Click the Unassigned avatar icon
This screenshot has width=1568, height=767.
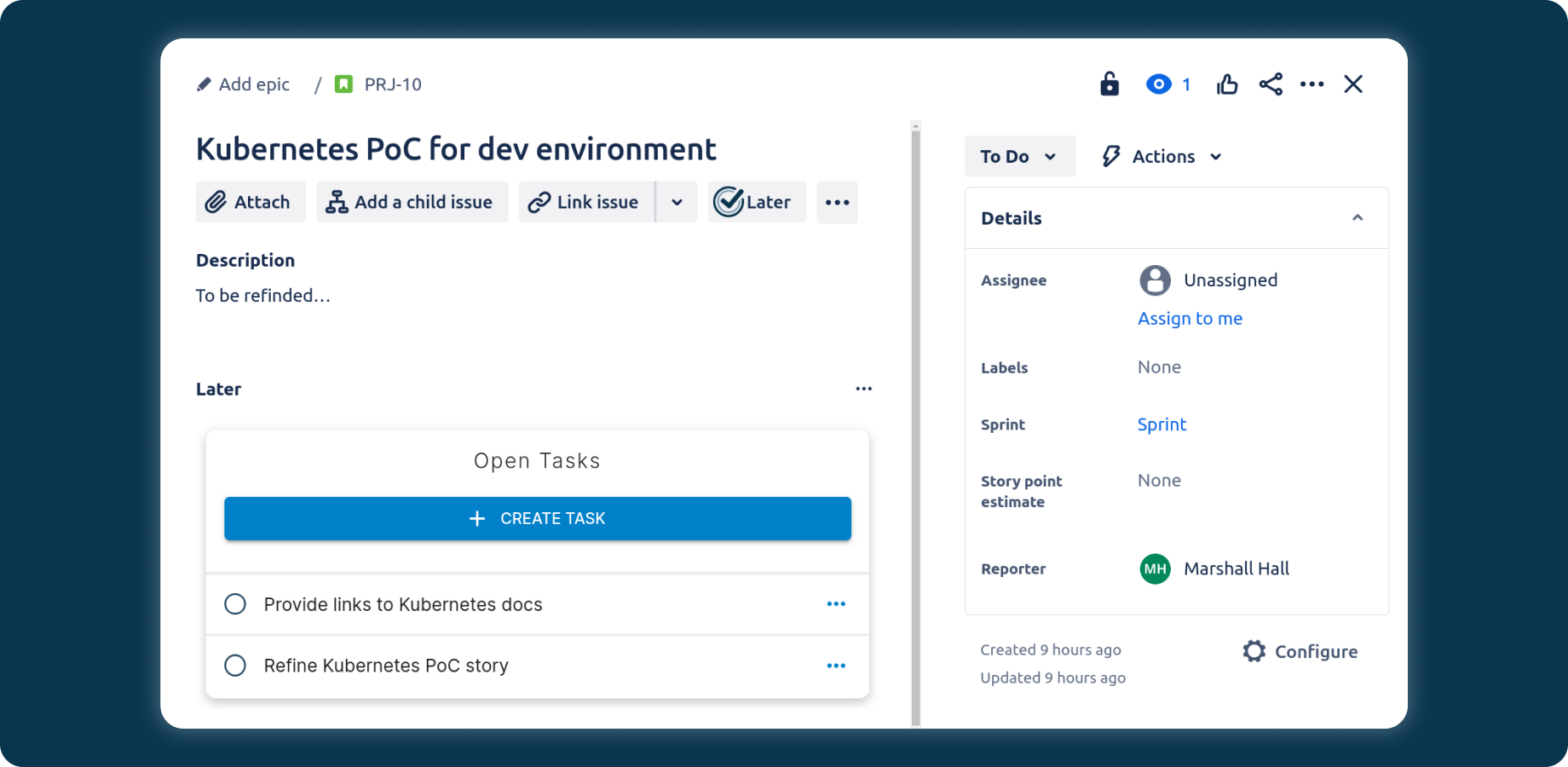tap(1156, 280)
